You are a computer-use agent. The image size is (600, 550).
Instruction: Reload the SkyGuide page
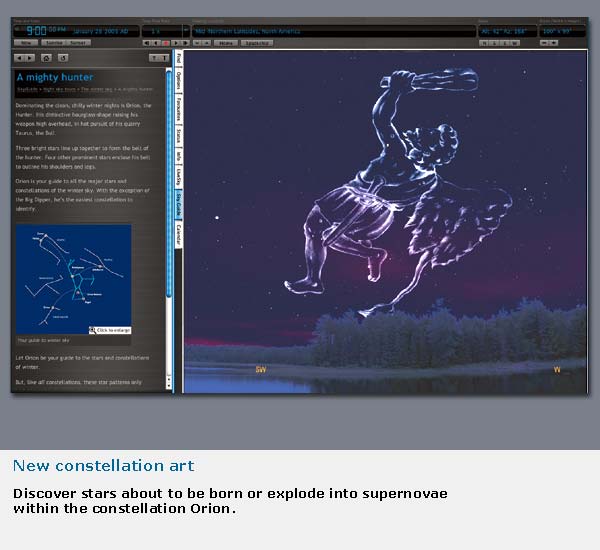tap(63, 58)
